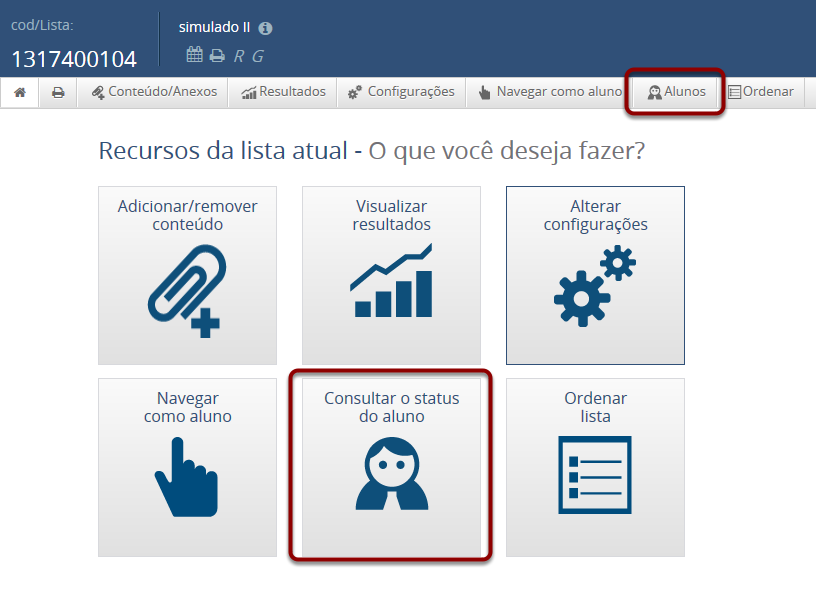Click the Adicionar/remover conteúdo tile
This screenshot has height=589, width=816.
187,275
